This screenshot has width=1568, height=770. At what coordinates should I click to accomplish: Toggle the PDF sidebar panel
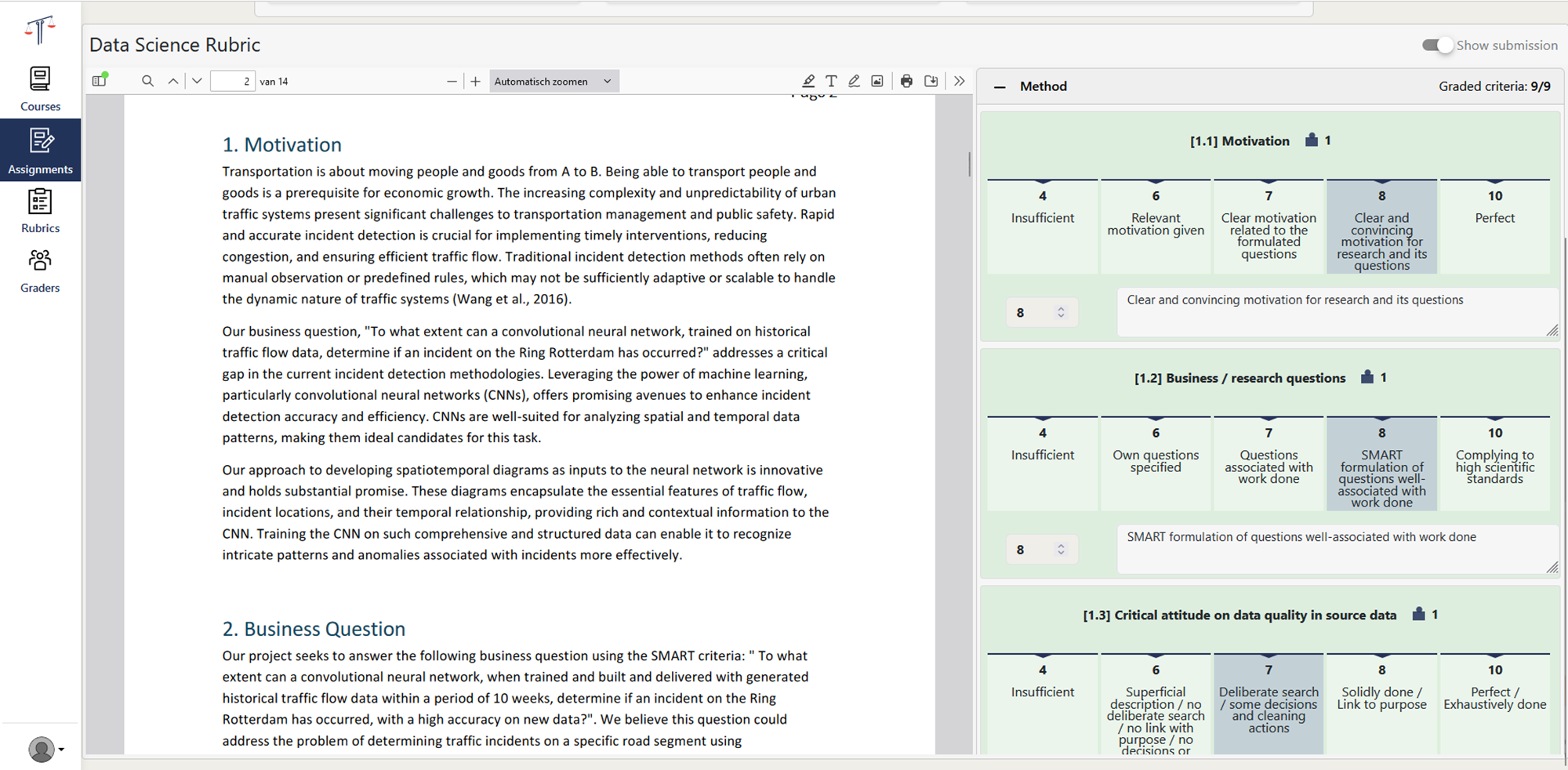(100, 81)
